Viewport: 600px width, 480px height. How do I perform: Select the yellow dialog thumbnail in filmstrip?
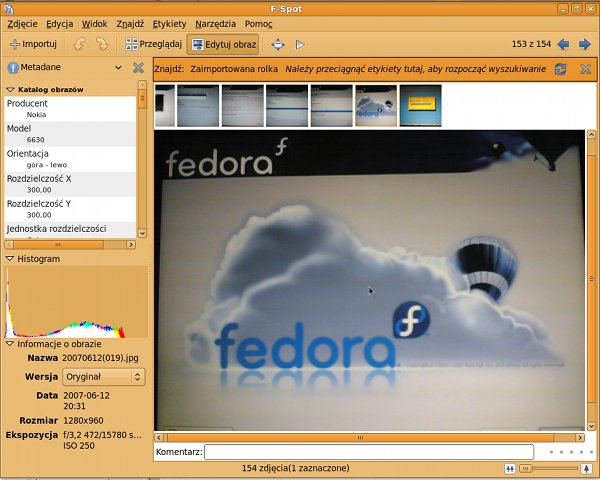click(x=420, y=106)
